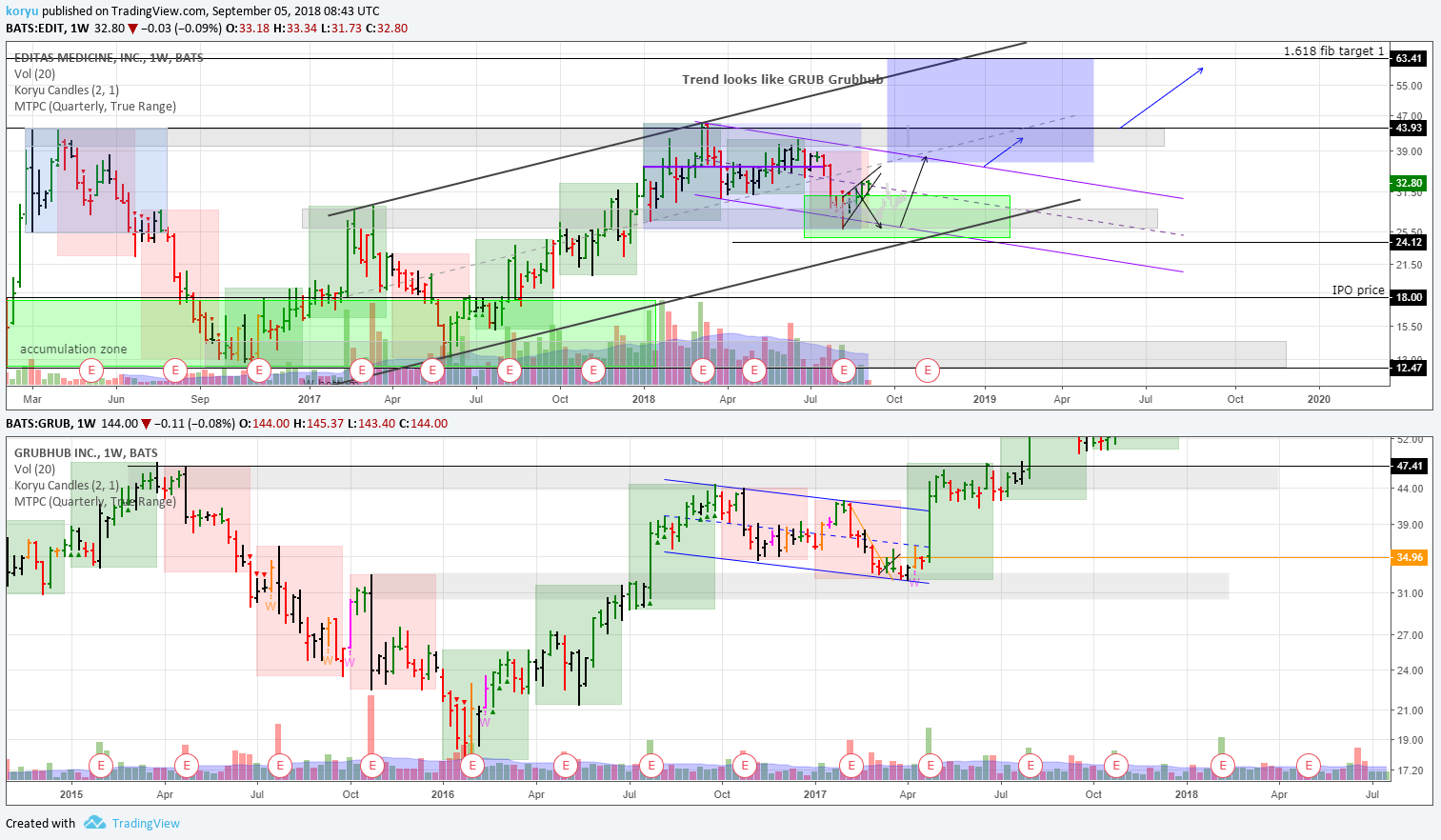1441x840 pixels.
Task: Select the 47.41 price label on GRUB chart
Action: [x=1409, y=466]
